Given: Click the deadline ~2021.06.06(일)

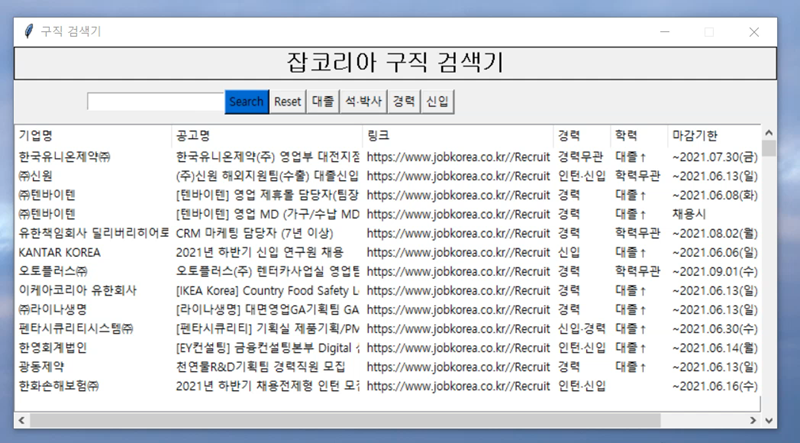Looking at the screenshot, I should coord(715,252).
